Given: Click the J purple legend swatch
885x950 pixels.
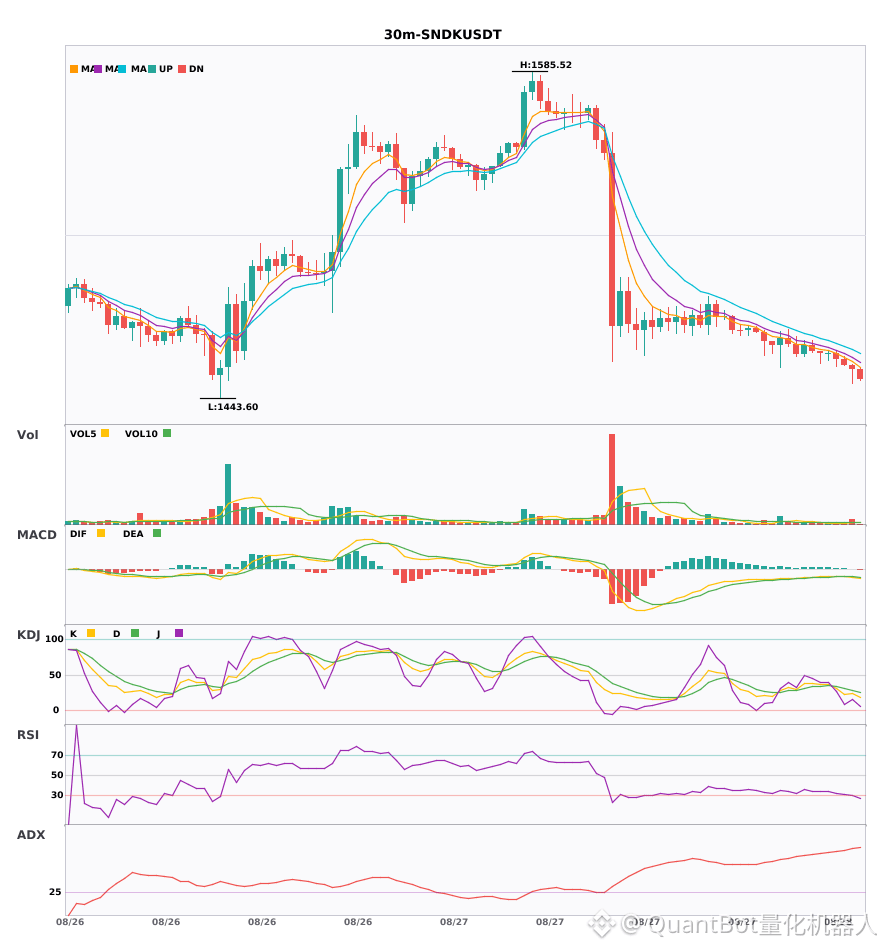Looking at the screenshot, I should point(179,633).
